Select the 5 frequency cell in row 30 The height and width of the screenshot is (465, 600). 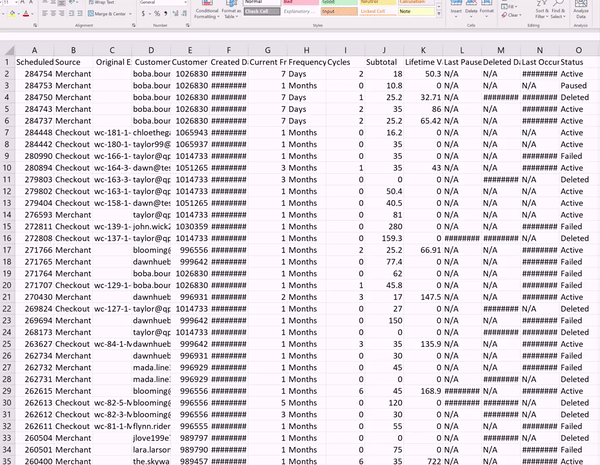point(268,403)
